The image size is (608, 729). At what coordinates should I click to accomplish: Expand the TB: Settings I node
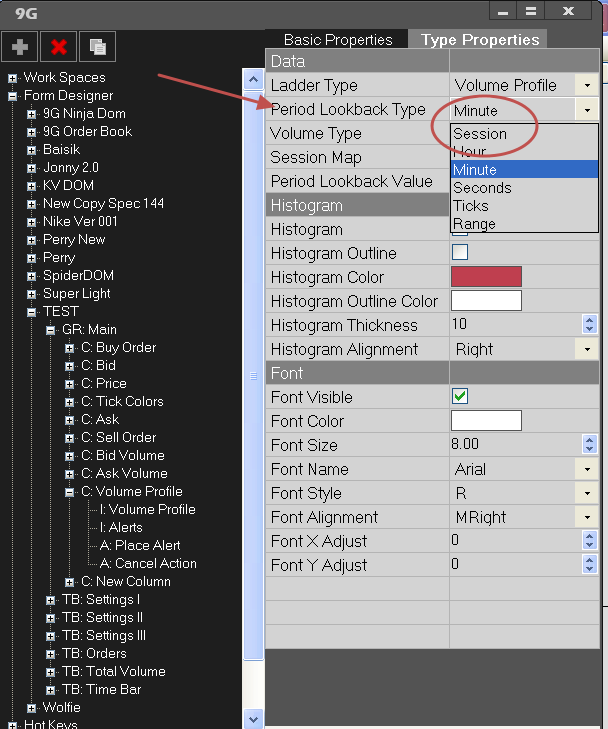(50, 600)
